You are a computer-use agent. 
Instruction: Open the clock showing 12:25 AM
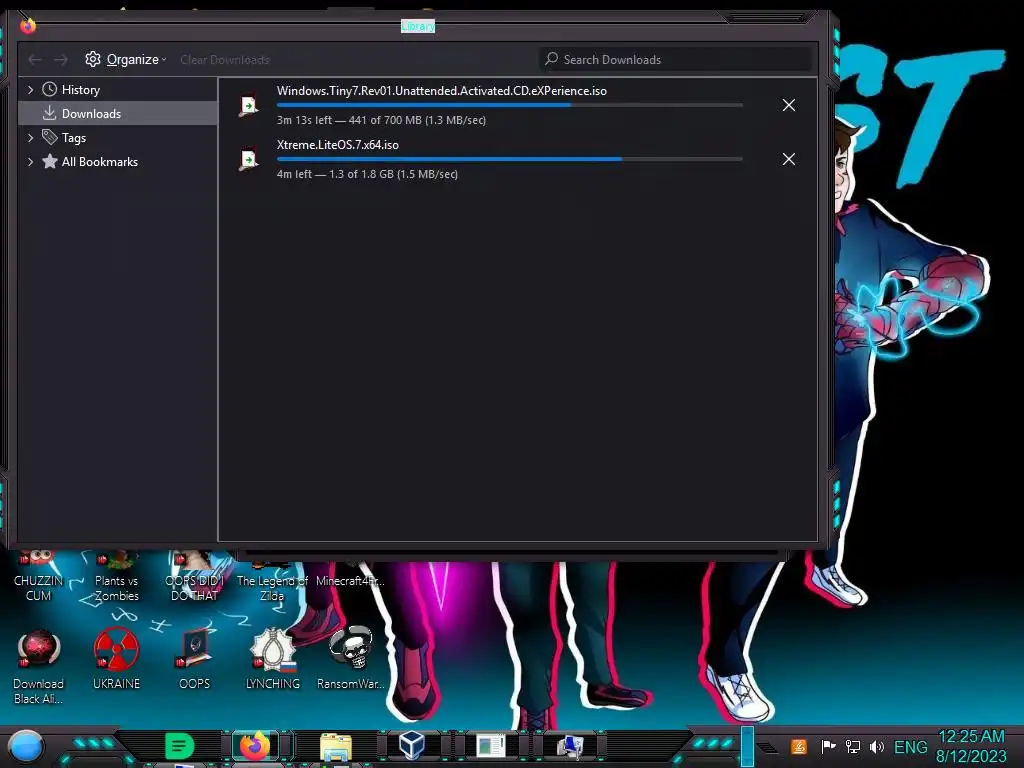pyautogui.click(x=971, y=746)
